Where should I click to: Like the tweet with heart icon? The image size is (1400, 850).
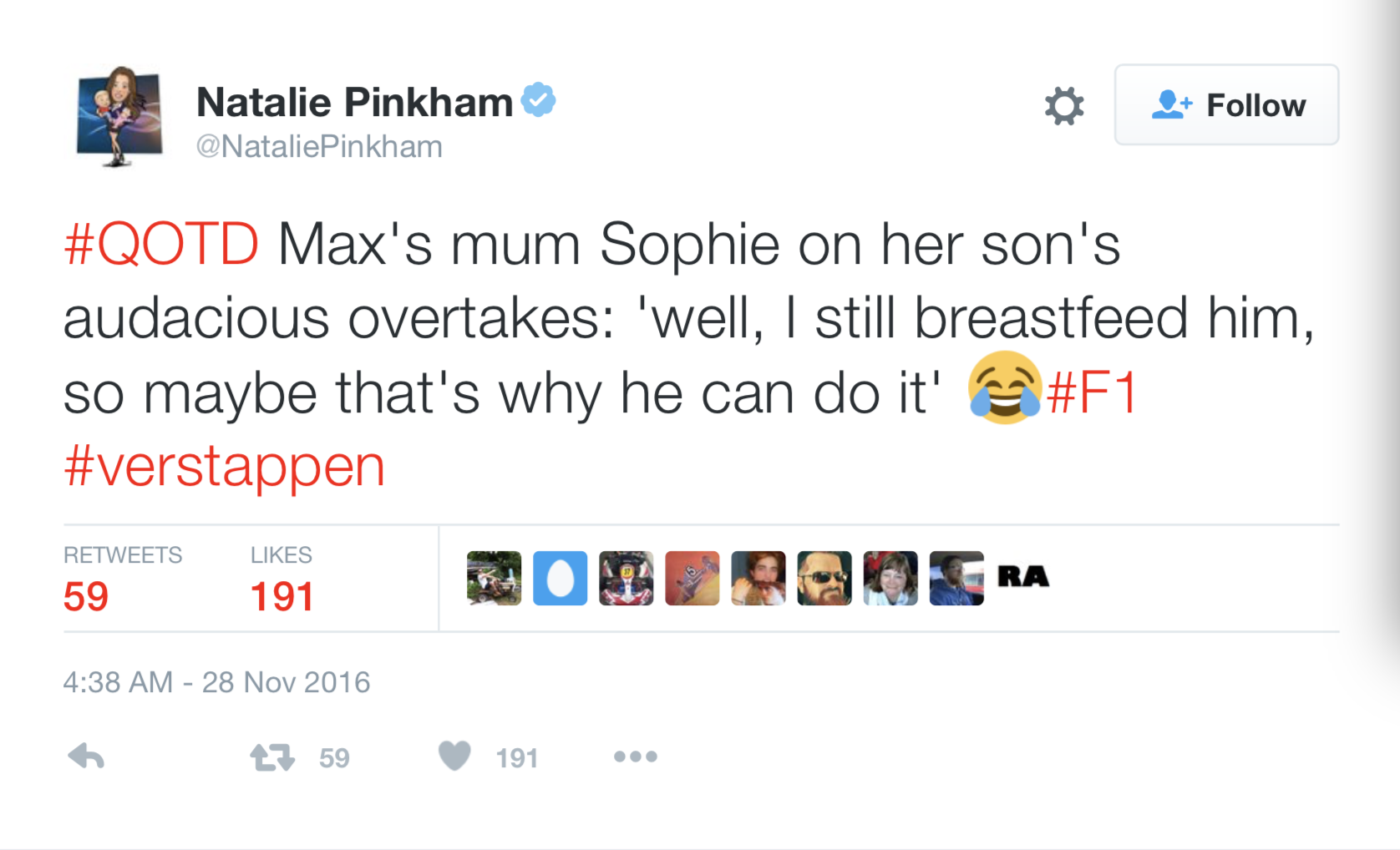tap(454, 756)
